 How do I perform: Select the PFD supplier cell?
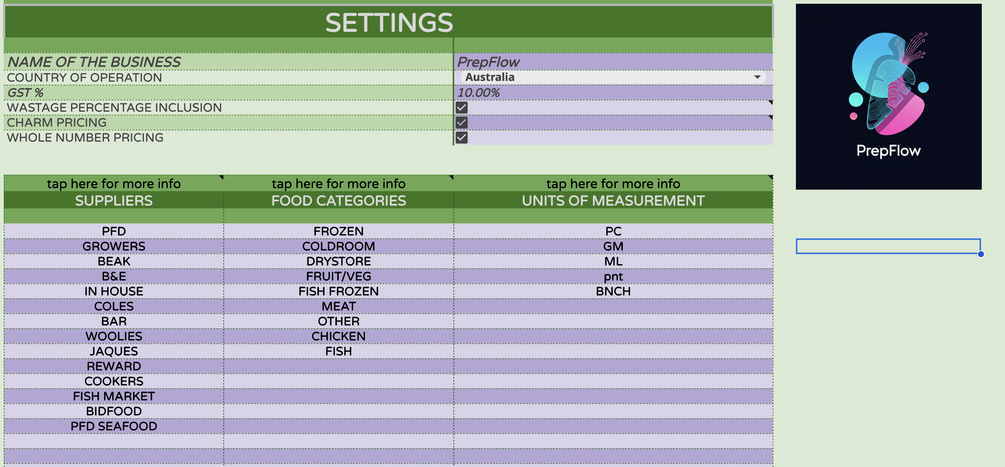coord(114,231)
